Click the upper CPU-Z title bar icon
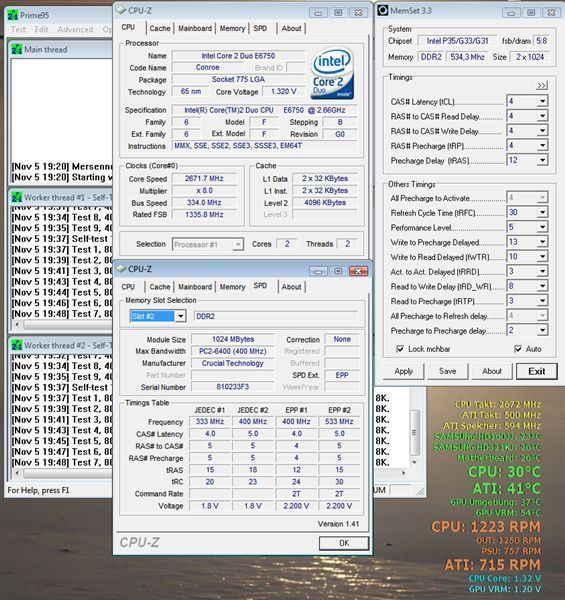The height and width of the screenshot is (600, 565). point(121,10)
